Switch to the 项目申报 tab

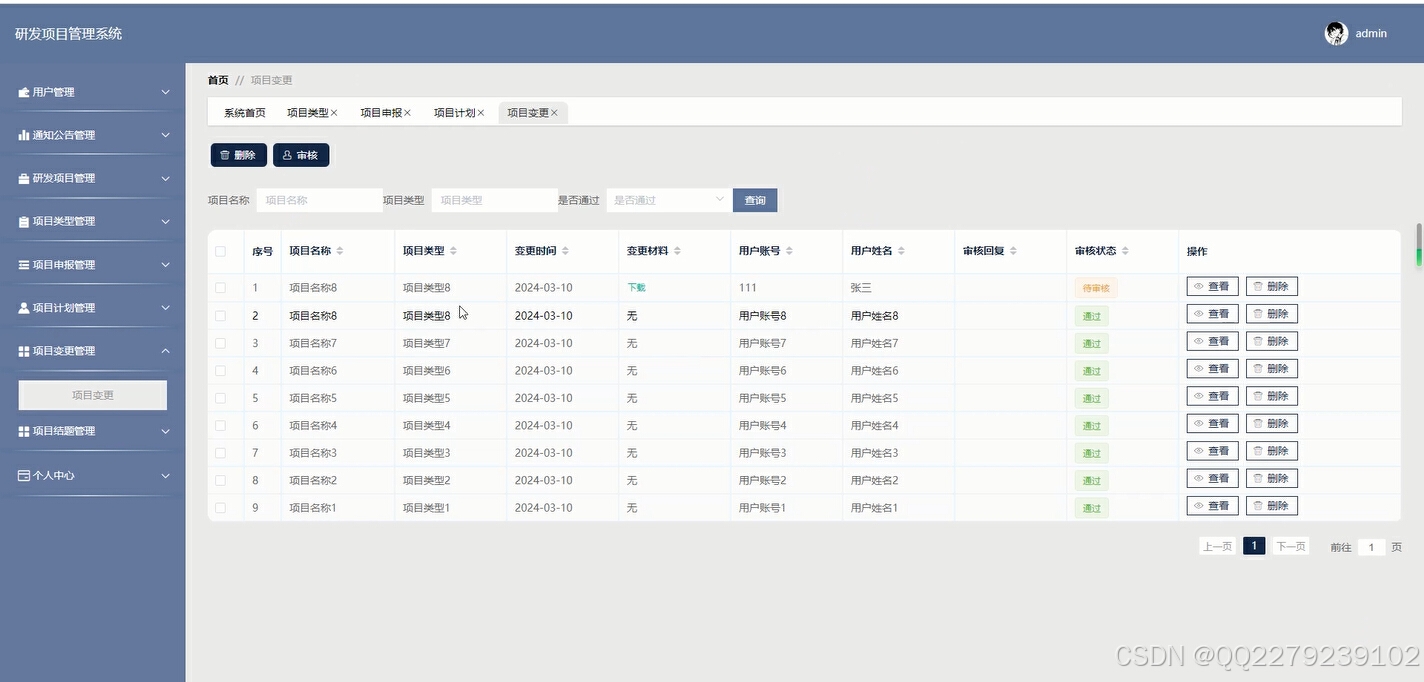pyautogui.click(x=381, y=112)
